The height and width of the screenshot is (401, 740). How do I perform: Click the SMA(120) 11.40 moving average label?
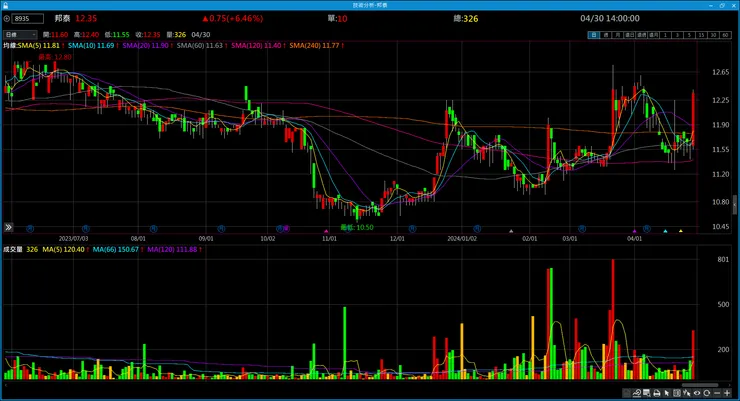point(258,46)
